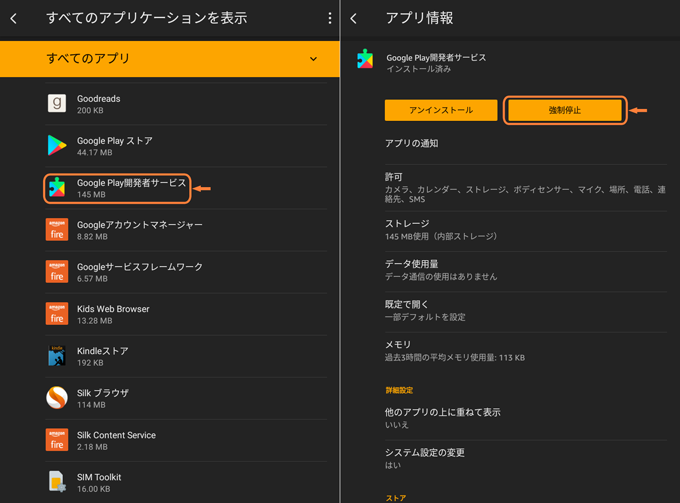The image size is (680, 503).
Task: Click the SIM Toolkit app icon
Action: [x=57, y=481]
